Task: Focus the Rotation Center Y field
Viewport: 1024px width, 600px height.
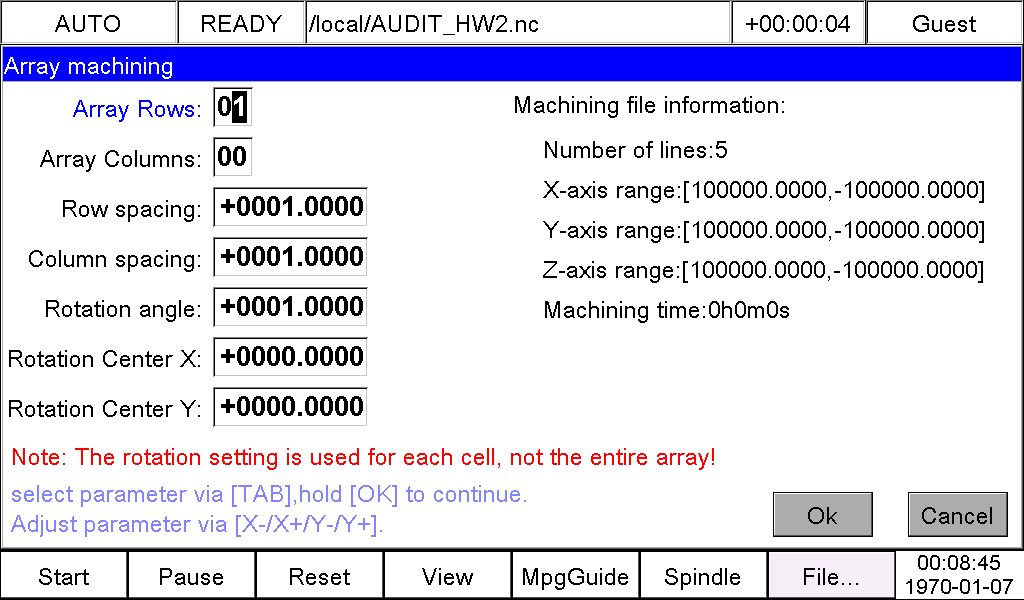Action: pyautogui.click(x=291, y=407)
